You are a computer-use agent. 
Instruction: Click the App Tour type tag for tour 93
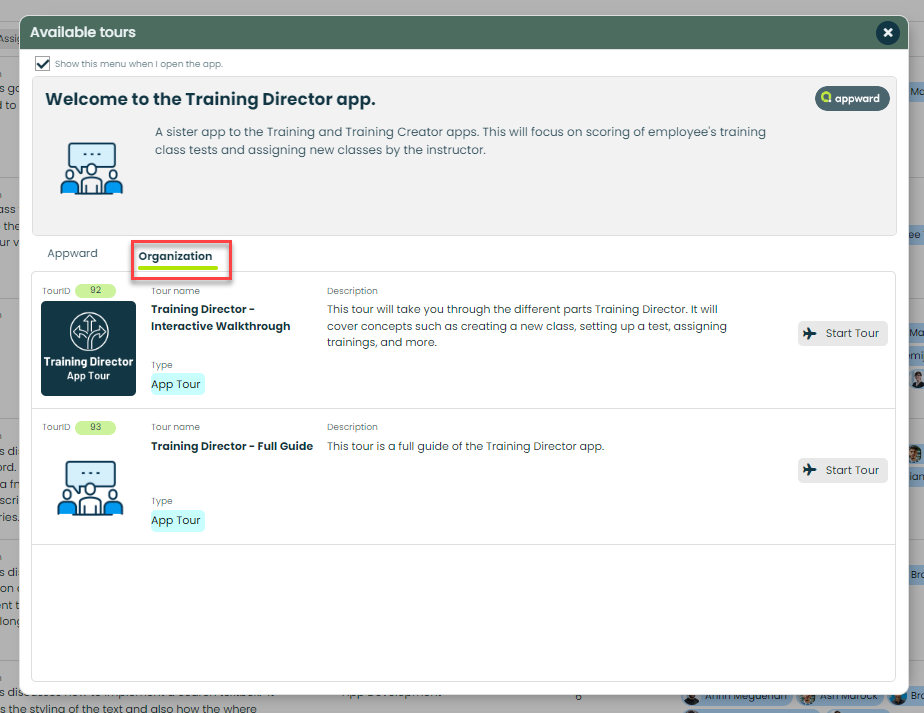(x=177, y=520)
